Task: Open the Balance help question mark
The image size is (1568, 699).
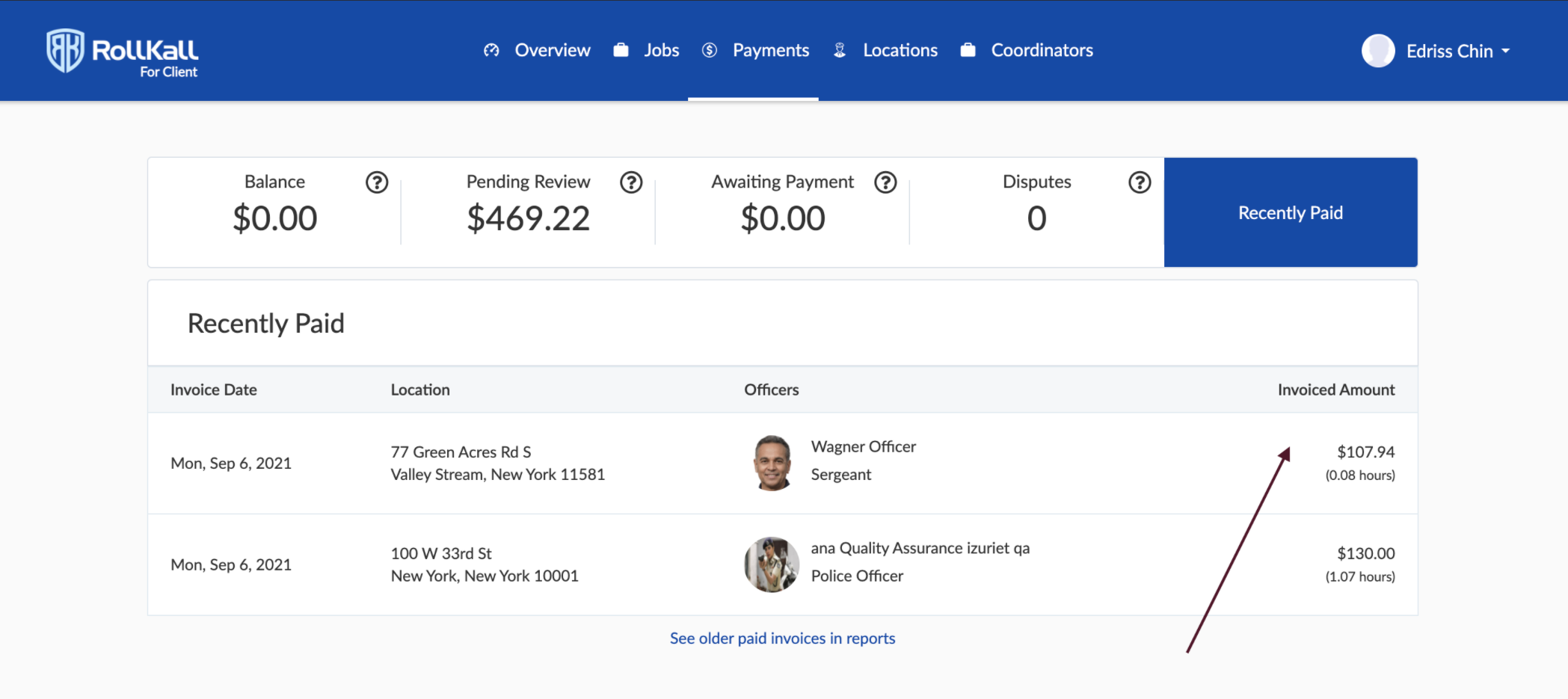Action: [377, 182]
